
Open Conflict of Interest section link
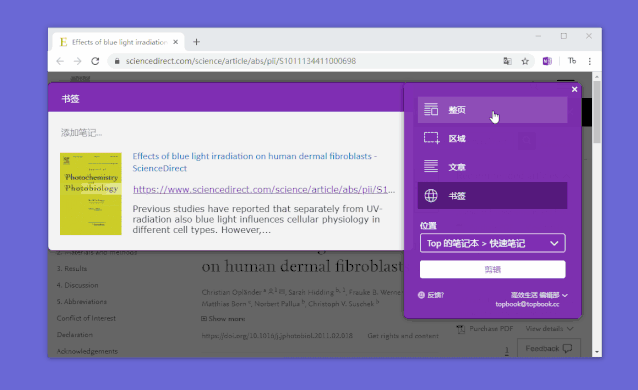click(86, 318)
